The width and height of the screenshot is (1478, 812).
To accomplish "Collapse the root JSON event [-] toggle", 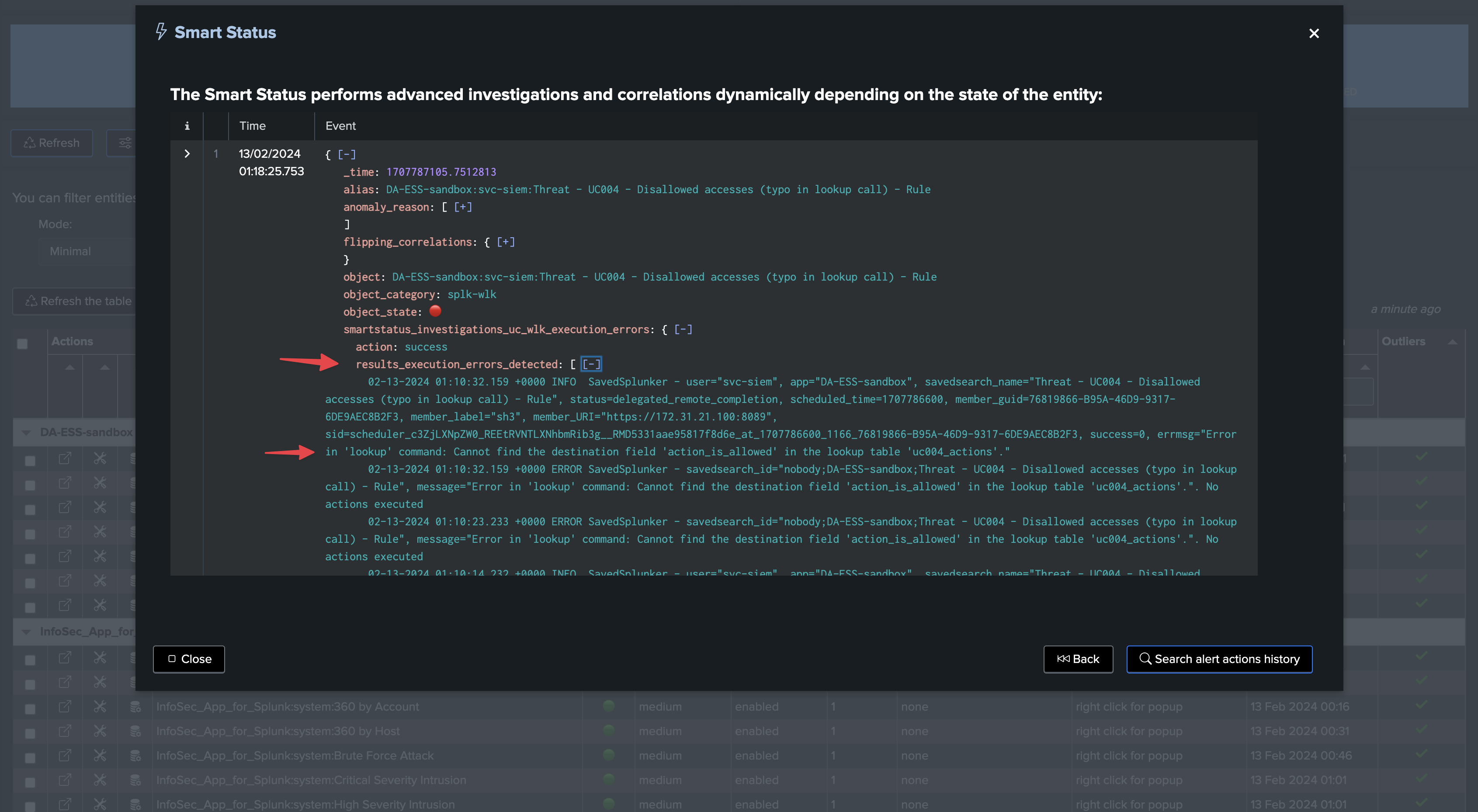I will tap(347, 154).
